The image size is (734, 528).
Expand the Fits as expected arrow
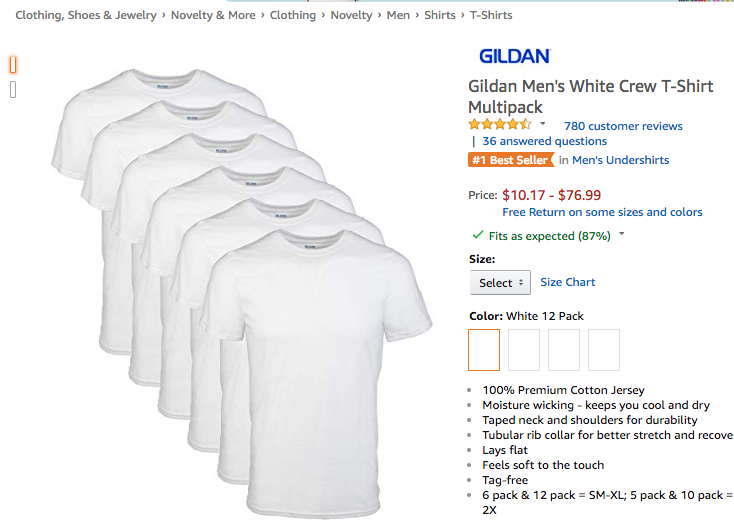click(x=622, y=234)
